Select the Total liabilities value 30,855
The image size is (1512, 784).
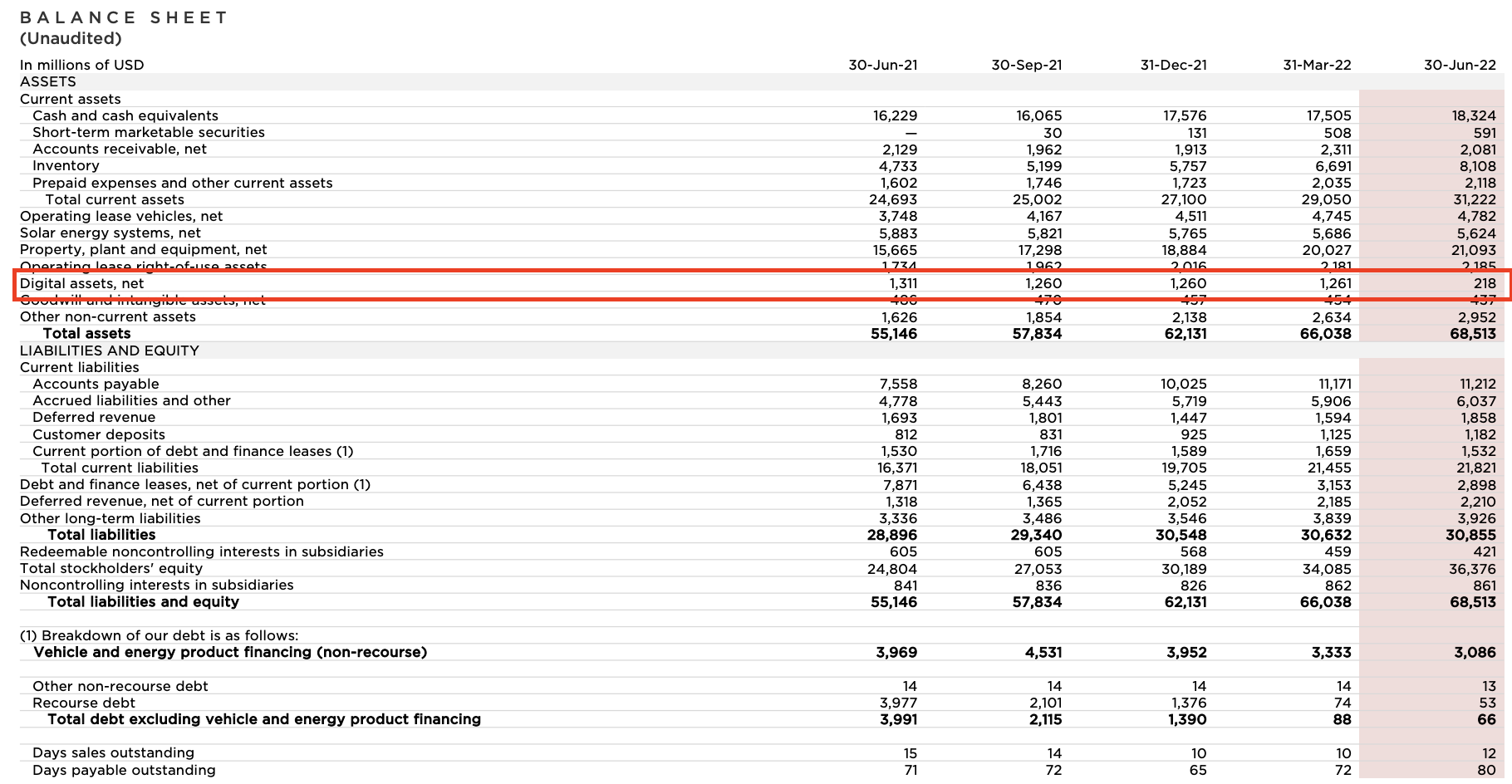[1471, 535]
